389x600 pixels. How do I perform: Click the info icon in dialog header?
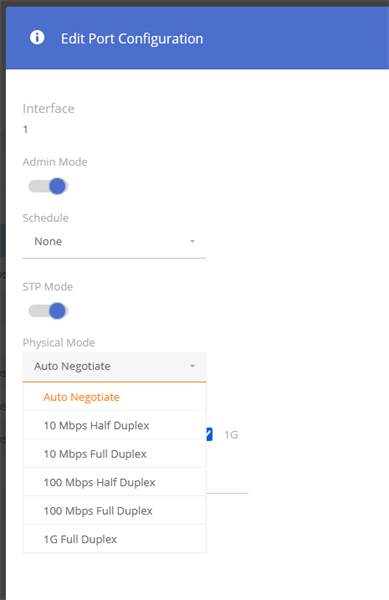37,38
